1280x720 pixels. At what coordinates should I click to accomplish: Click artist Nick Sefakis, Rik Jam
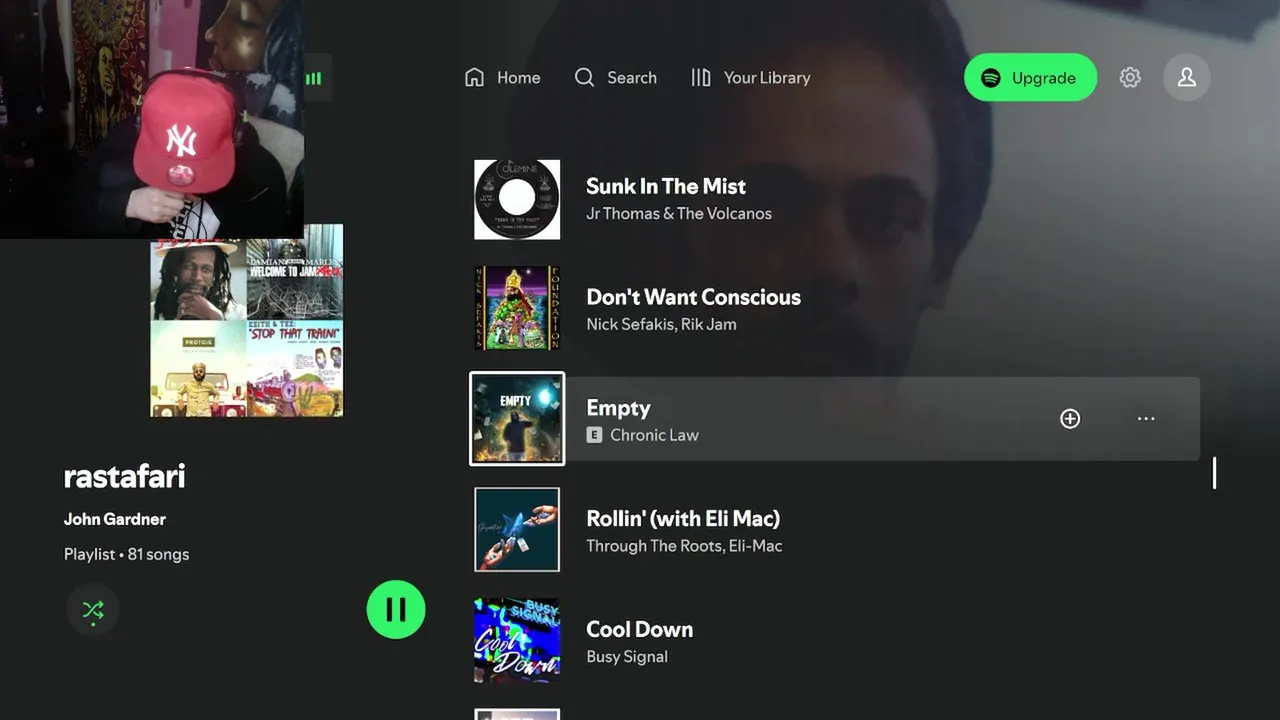pos(661,324)
